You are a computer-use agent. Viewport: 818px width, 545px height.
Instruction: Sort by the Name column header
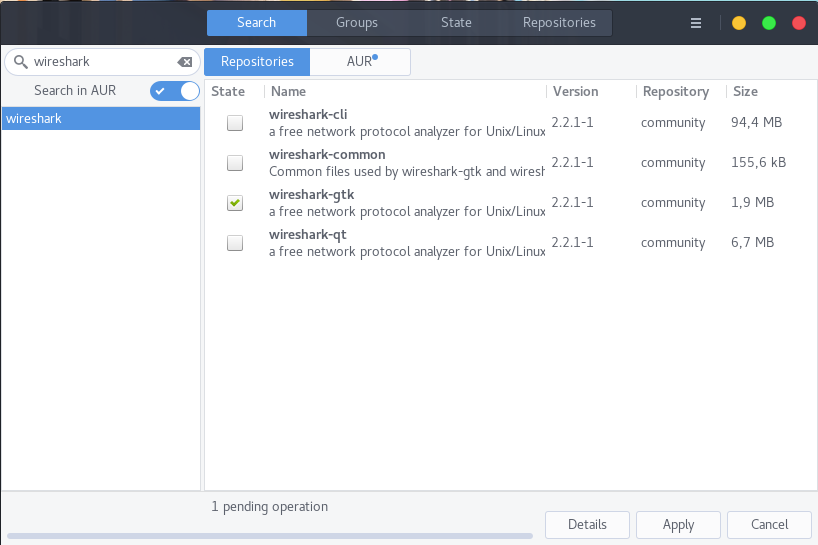(x=288, y=91)
